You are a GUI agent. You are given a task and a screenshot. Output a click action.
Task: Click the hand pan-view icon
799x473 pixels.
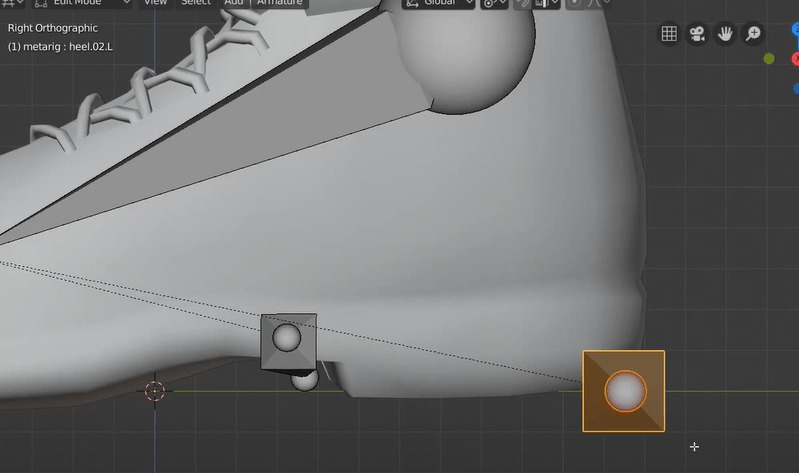[725, 34]
